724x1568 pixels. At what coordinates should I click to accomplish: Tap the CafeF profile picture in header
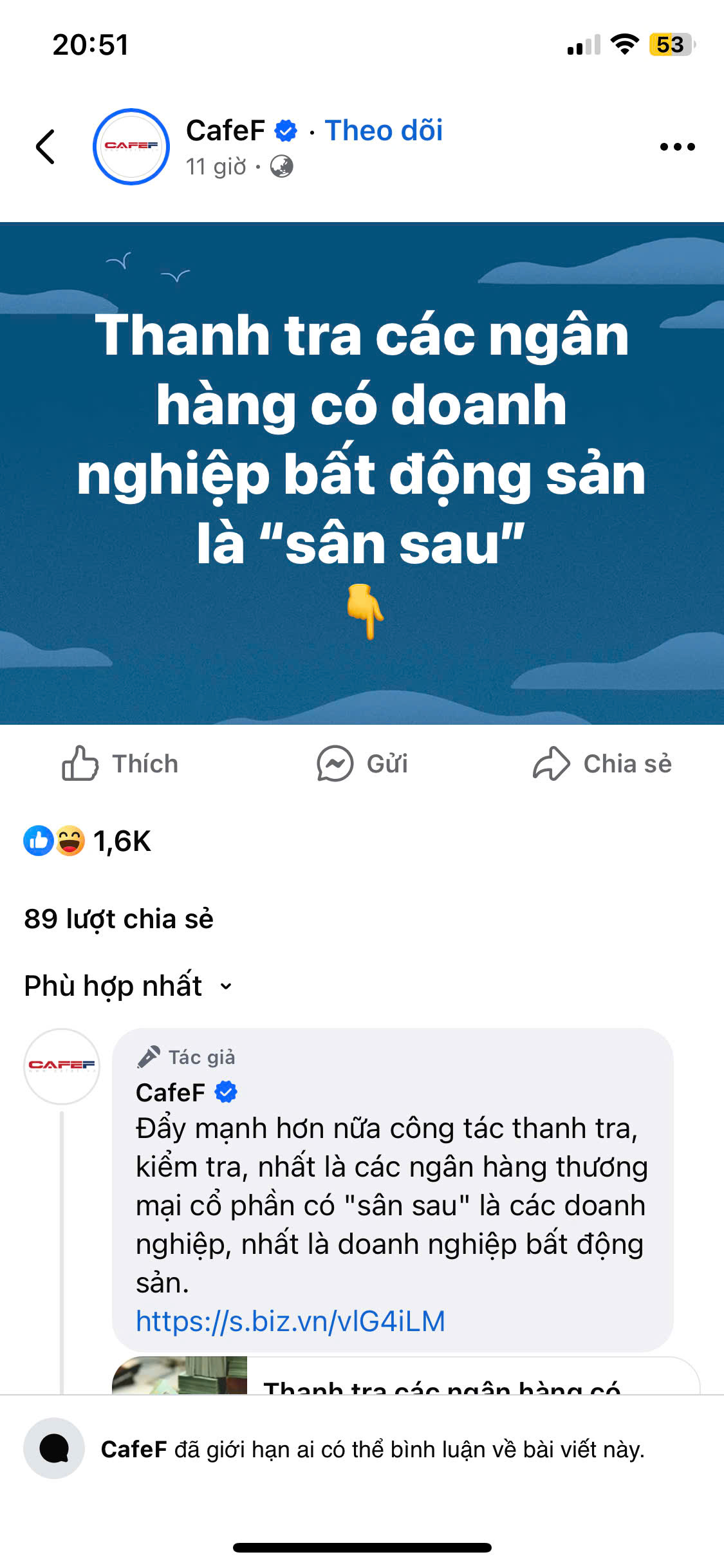(131, 146)
